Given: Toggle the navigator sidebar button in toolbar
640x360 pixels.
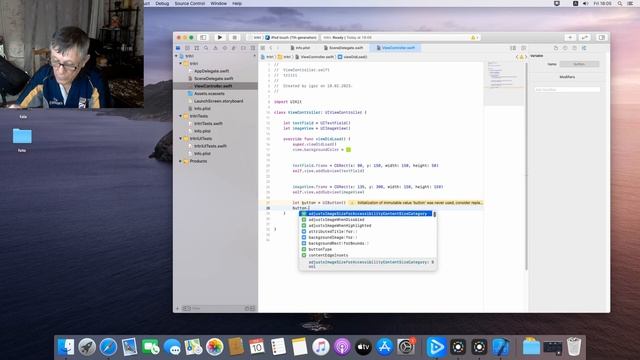Looking at the screenshot, I should 203,38.
